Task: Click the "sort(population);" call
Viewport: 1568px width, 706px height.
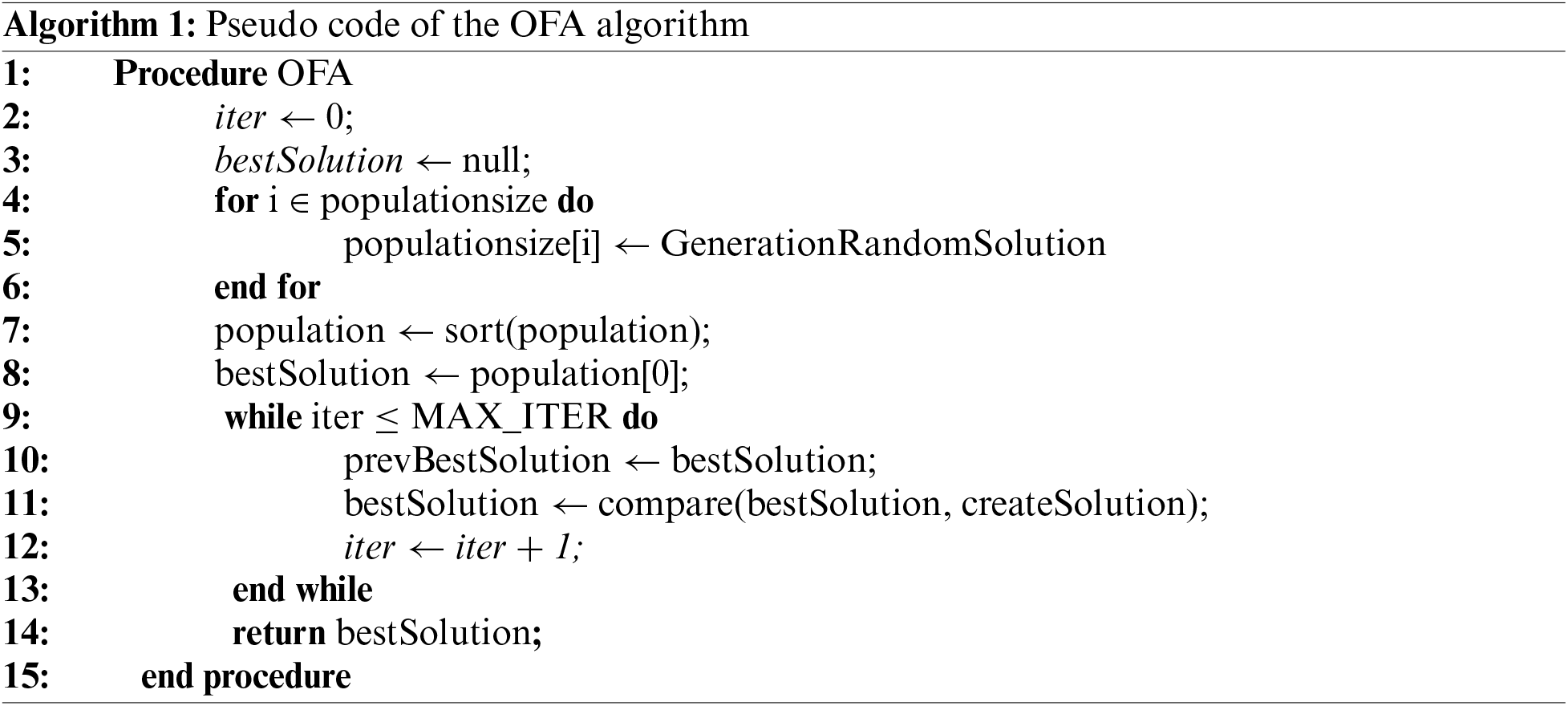Action: 577,331
